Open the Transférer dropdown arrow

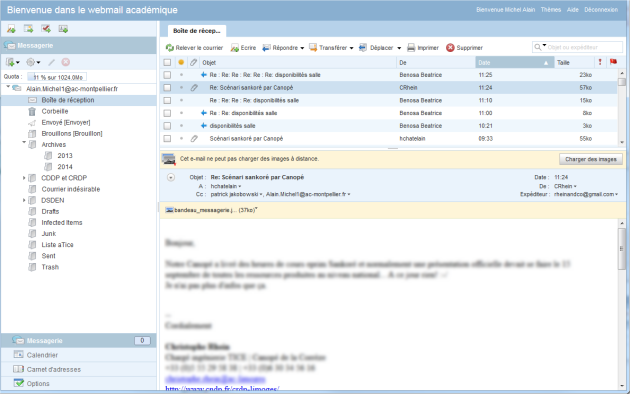tap(352, 48)
